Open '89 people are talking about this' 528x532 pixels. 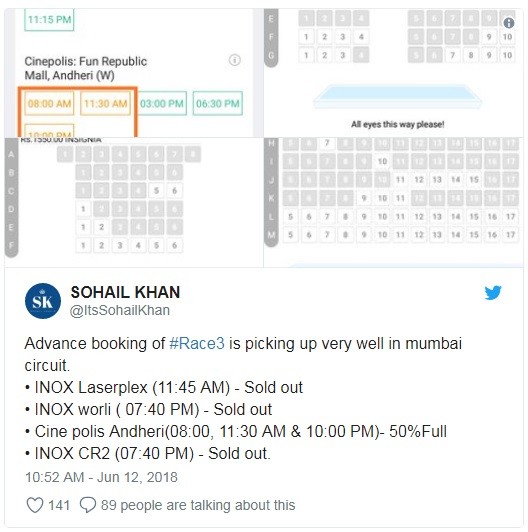198,505
